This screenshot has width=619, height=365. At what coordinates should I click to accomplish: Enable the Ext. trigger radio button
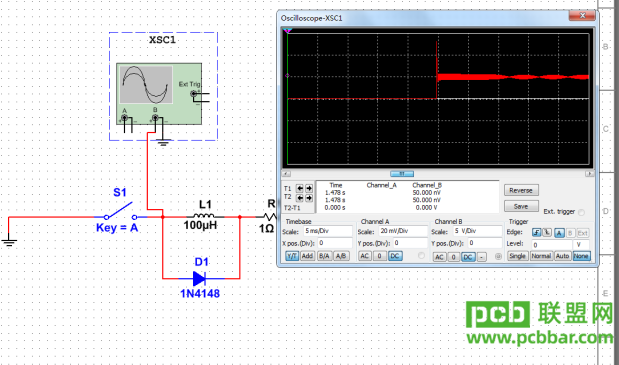pos(581,212)
